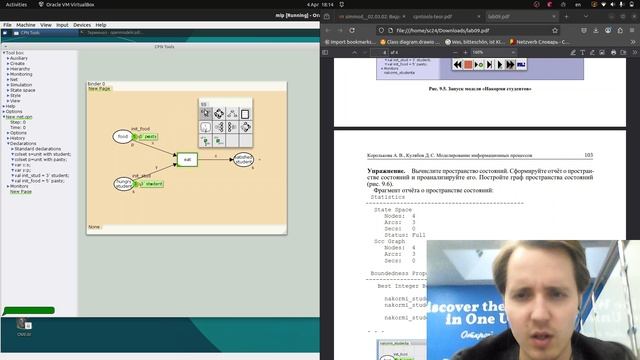Open VirtualBox Help menu
The height and width of the screenshot is (360, 640).
[x=101, y=25]
